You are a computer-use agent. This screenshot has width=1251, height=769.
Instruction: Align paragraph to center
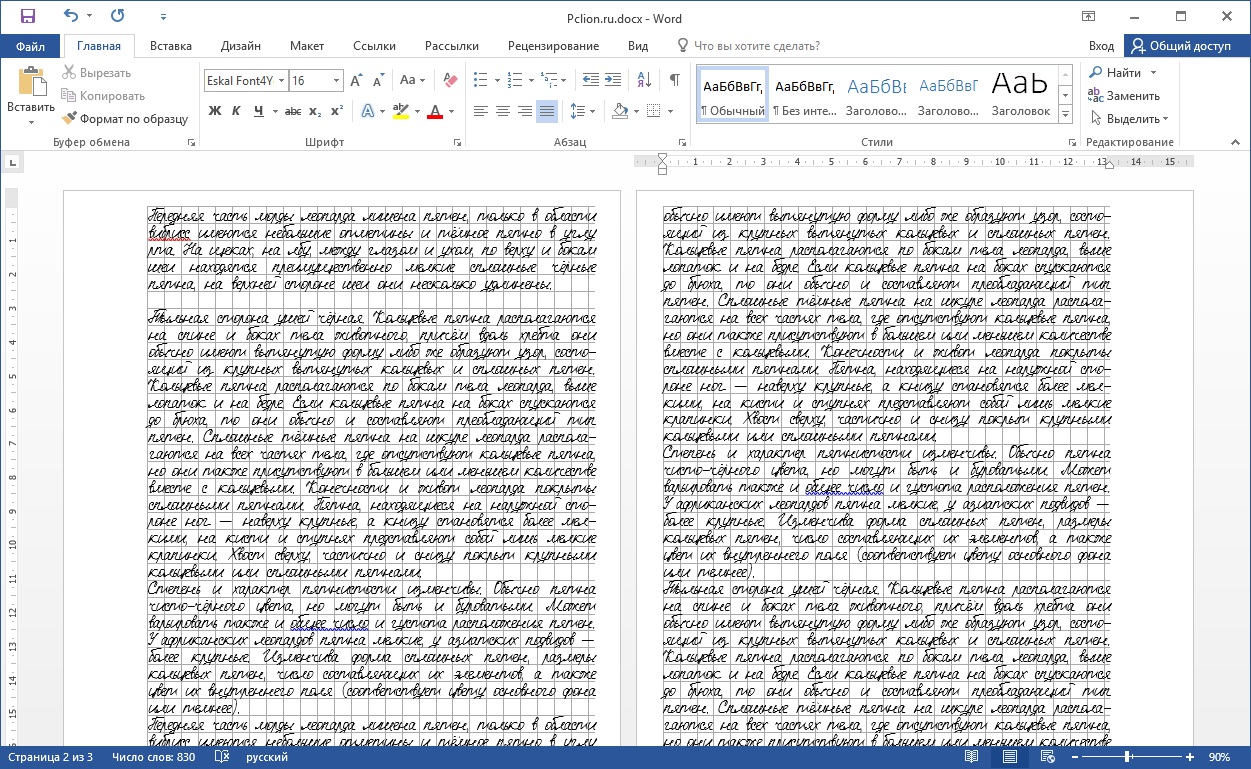point(503,112)
